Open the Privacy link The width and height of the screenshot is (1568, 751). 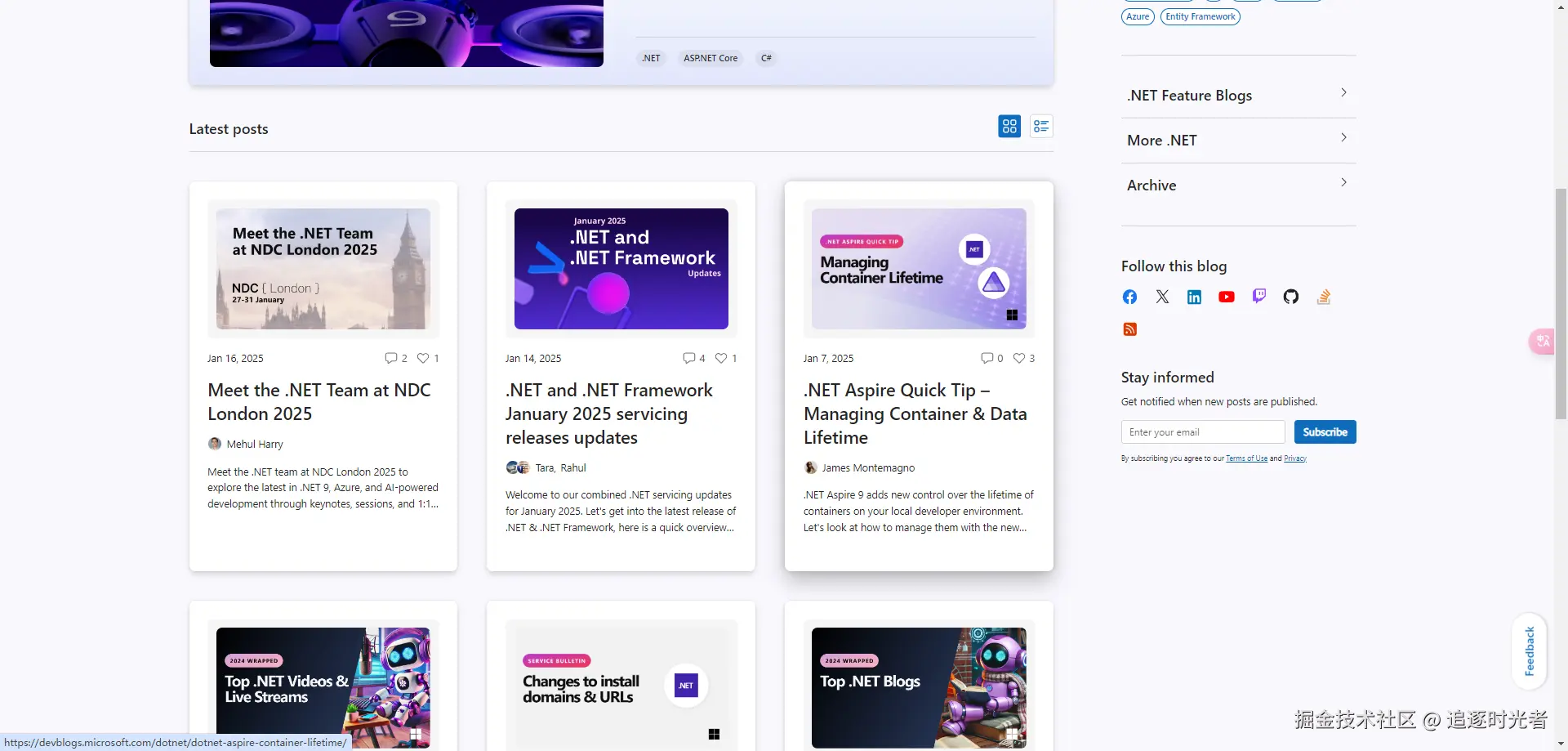(1295, 458)
